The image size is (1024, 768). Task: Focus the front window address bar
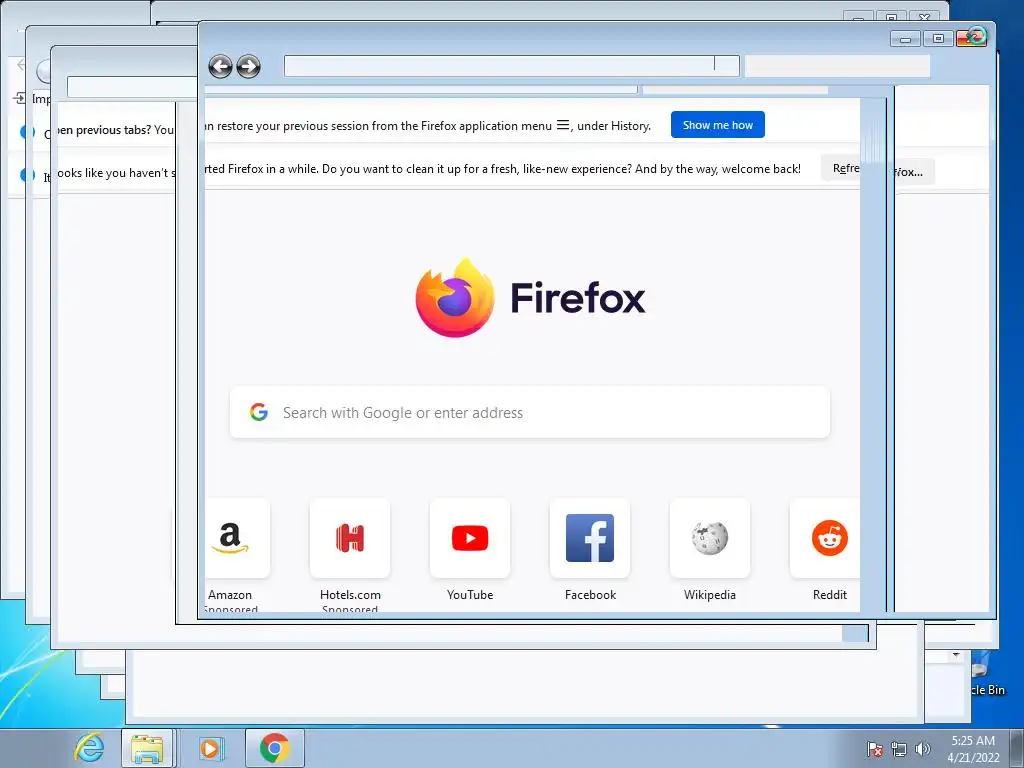[x=511, y=66]
